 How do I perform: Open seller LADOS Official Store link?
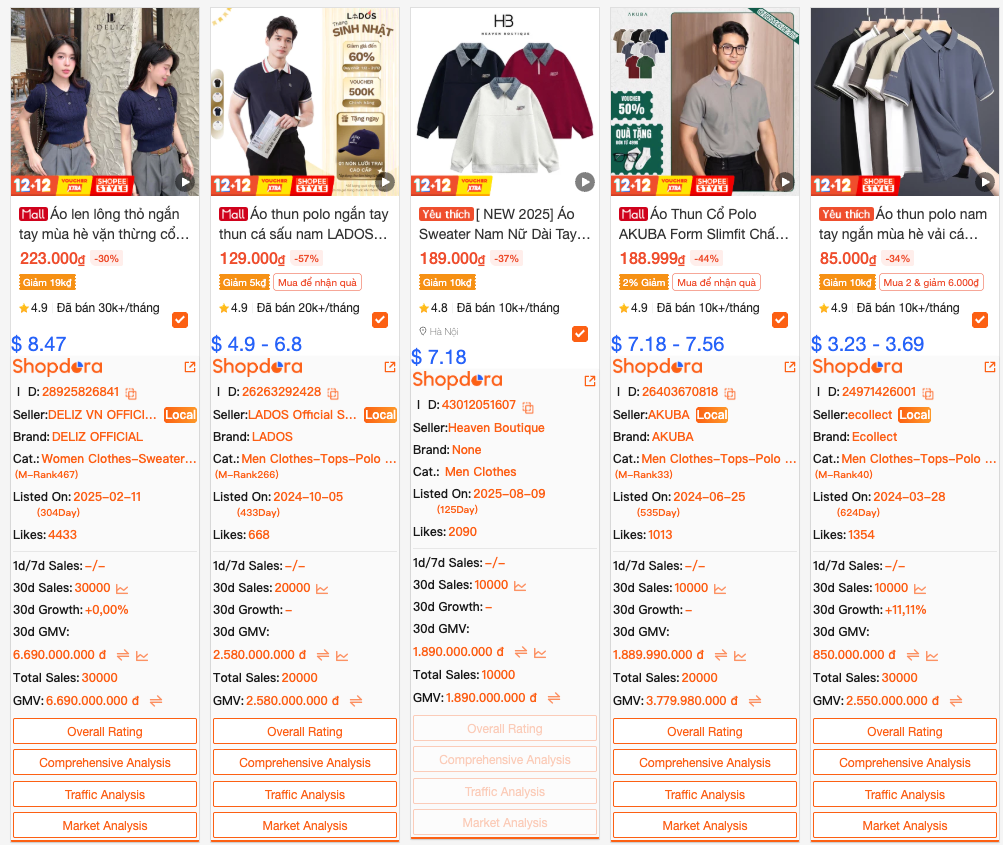(302, 415)
